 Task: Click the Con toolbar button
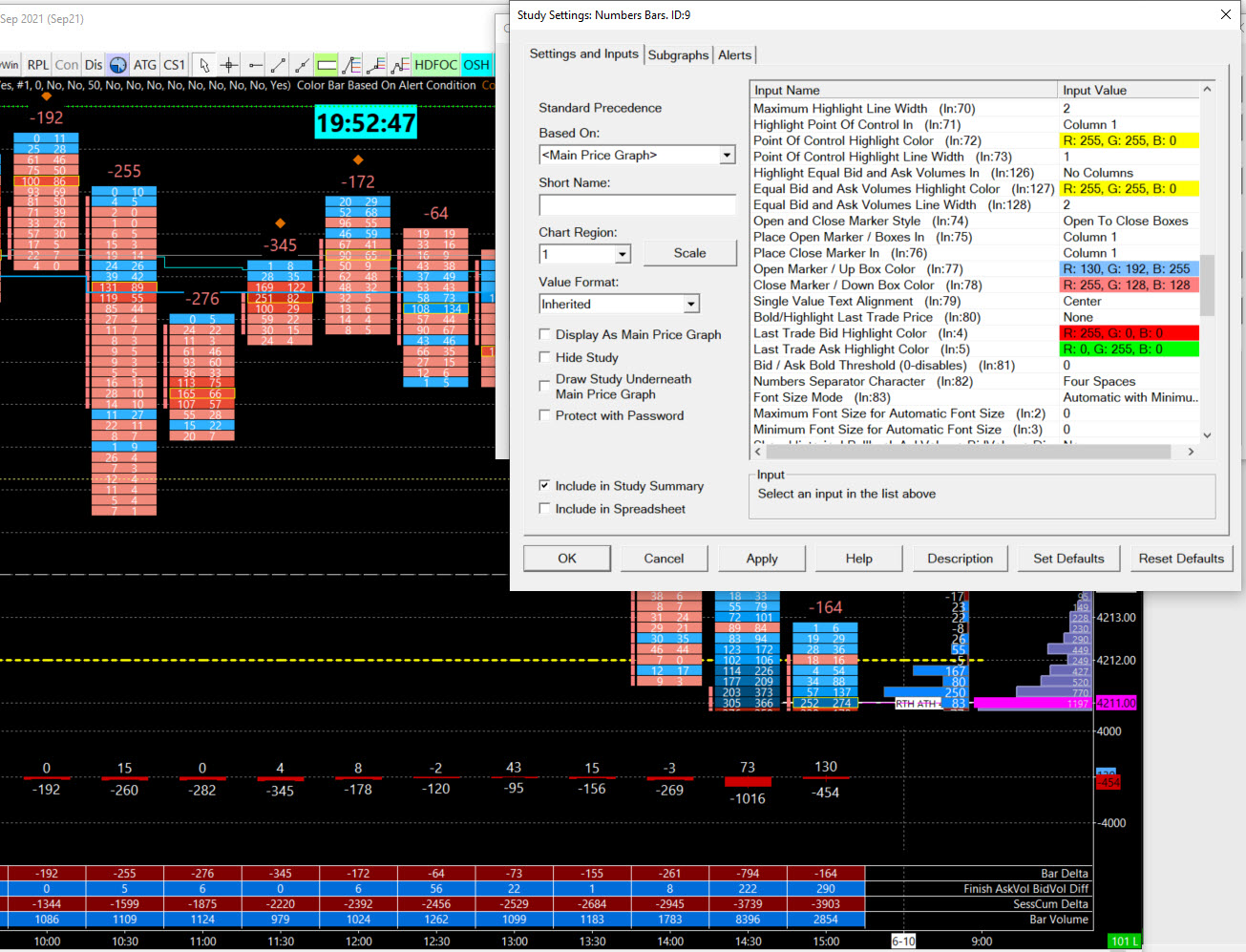point(67,65)
